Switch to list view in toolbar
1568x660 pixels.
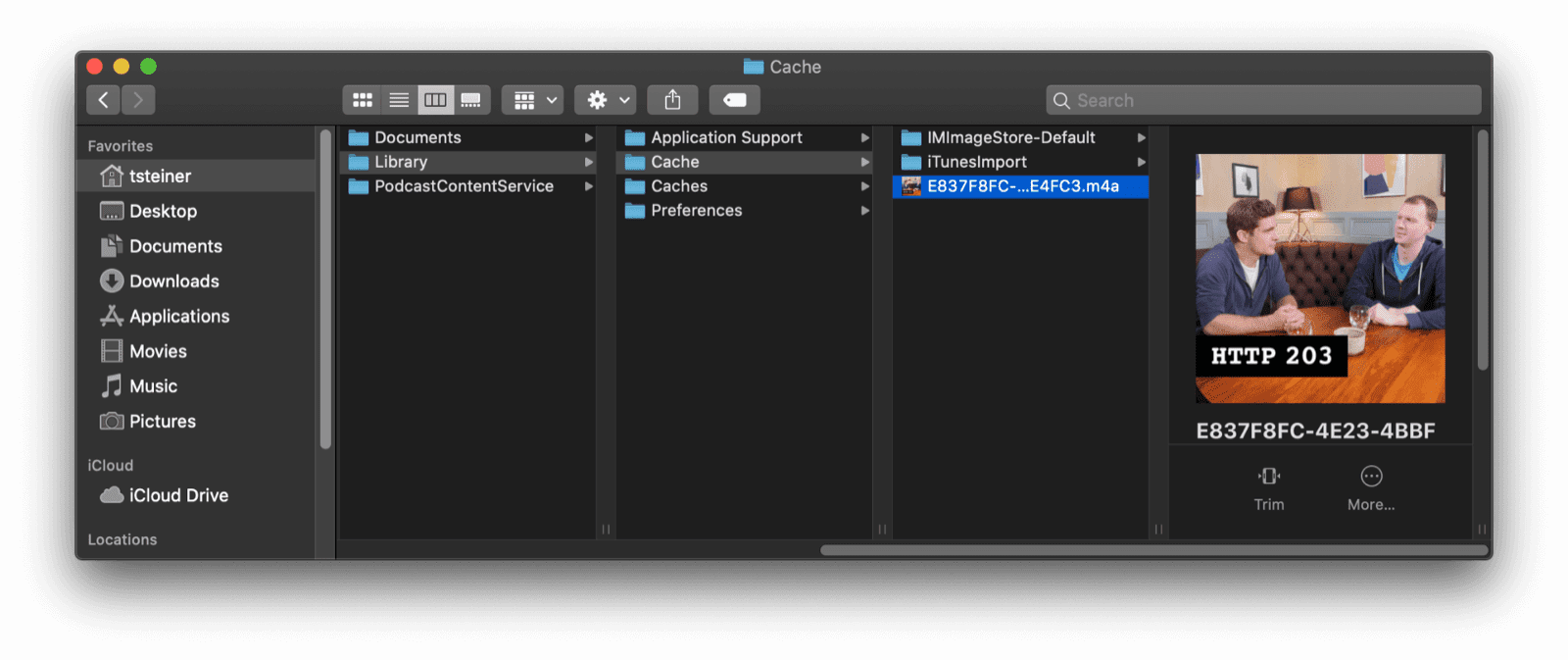point(399,100)
